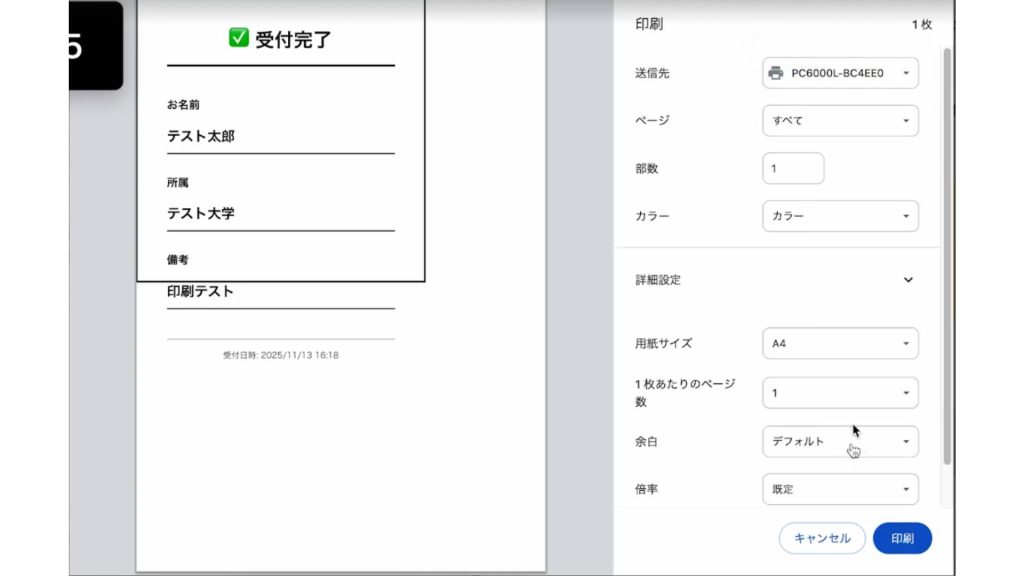Open the ページ dropdown showing すべて

point(840,121)
